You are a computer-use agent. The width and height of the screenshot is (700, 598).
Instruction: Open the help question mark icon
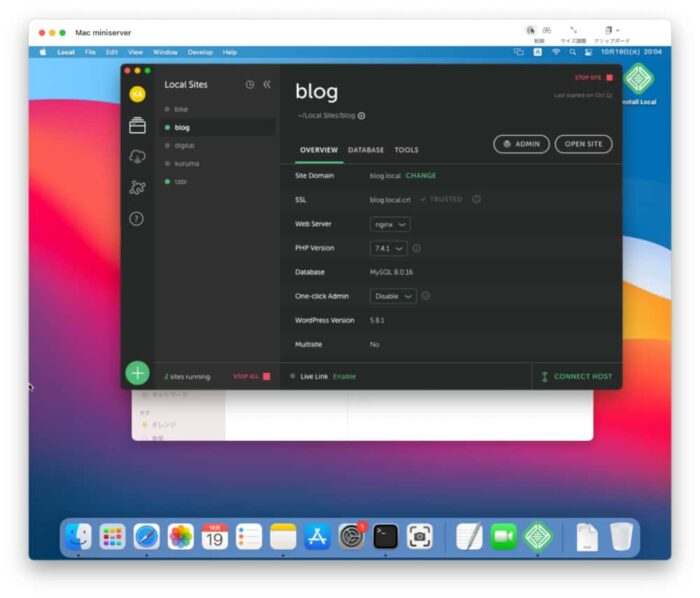pyautogui.click(x=137, y=218)
